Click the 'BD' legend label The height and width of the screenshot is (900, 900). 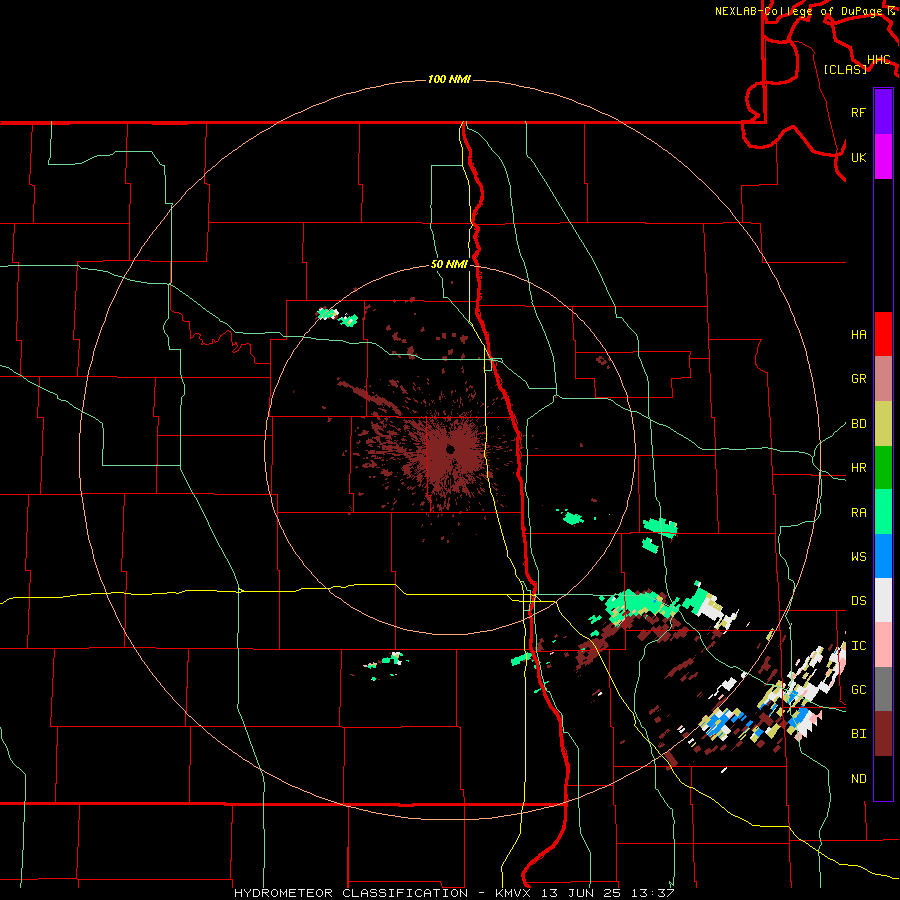click(x=858, y=424)
